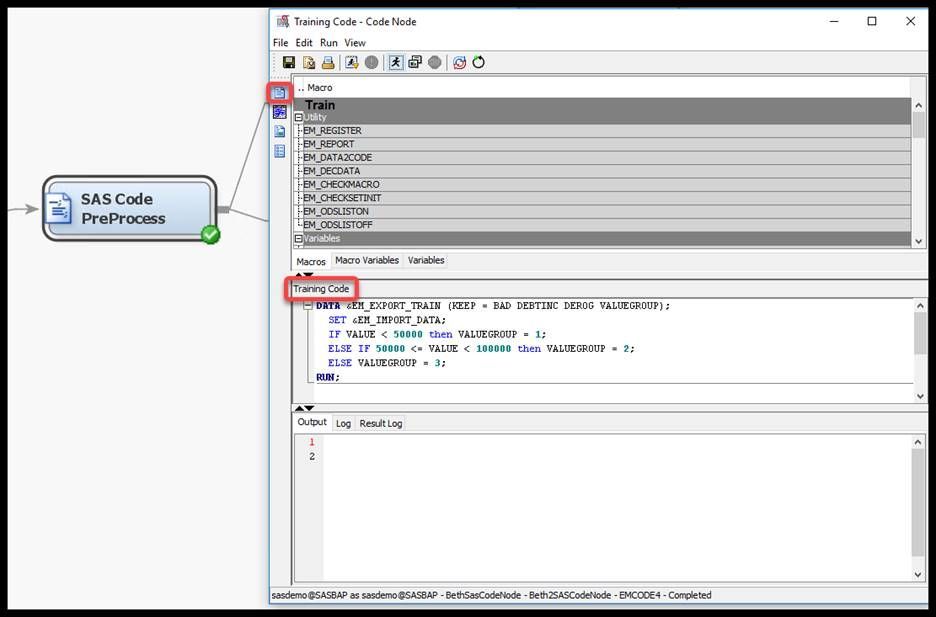Maximize the Code Node window
Image resolution: width=936 pixels, height=617 pixels.
872,21
